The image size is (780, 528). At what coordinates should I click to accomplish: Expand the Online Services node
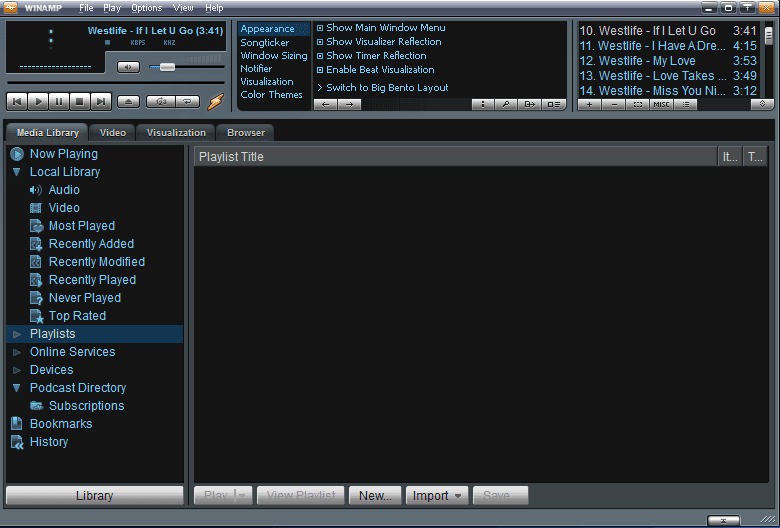tap(17, 352)
